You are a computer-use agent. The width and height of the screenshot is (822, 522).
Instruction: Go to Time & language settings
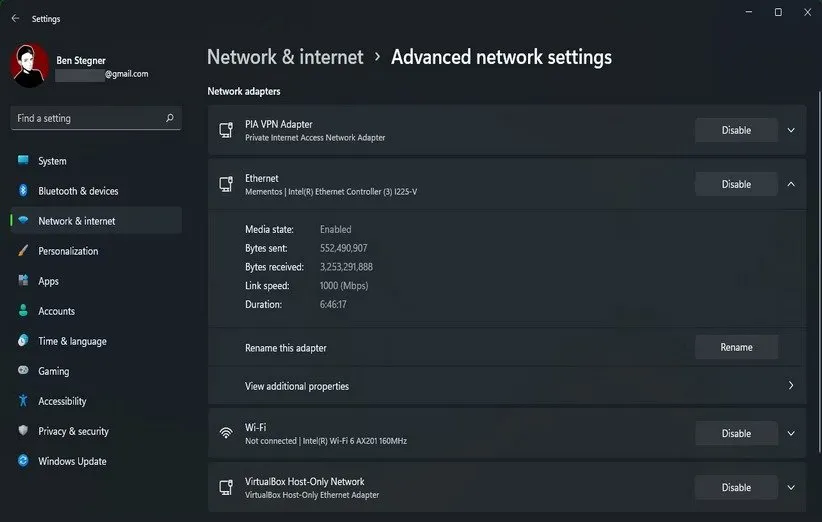pos(72,341)
